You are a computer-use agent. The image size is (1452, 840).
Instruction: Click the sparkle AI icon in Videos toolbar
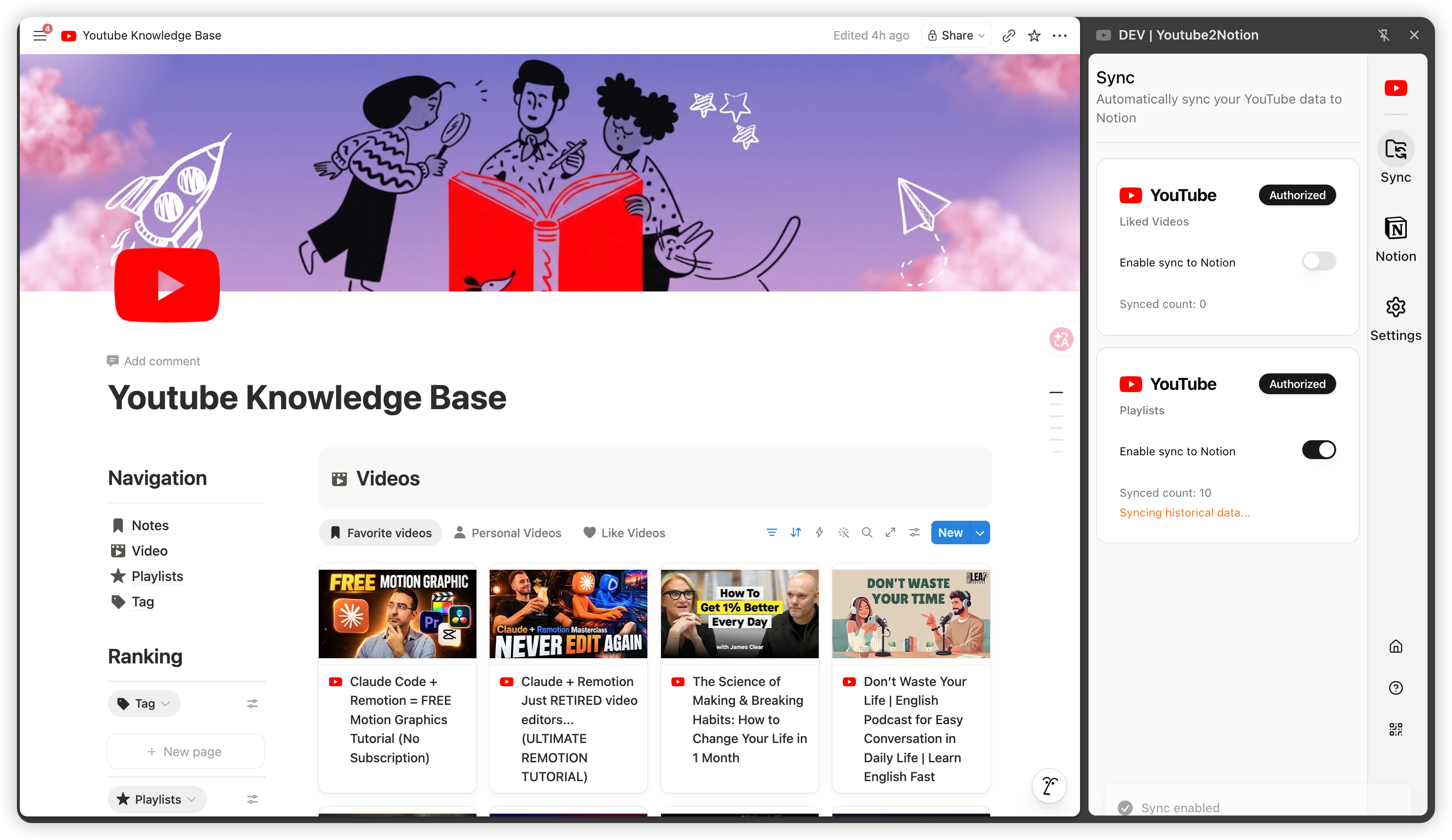click(844, 533)
